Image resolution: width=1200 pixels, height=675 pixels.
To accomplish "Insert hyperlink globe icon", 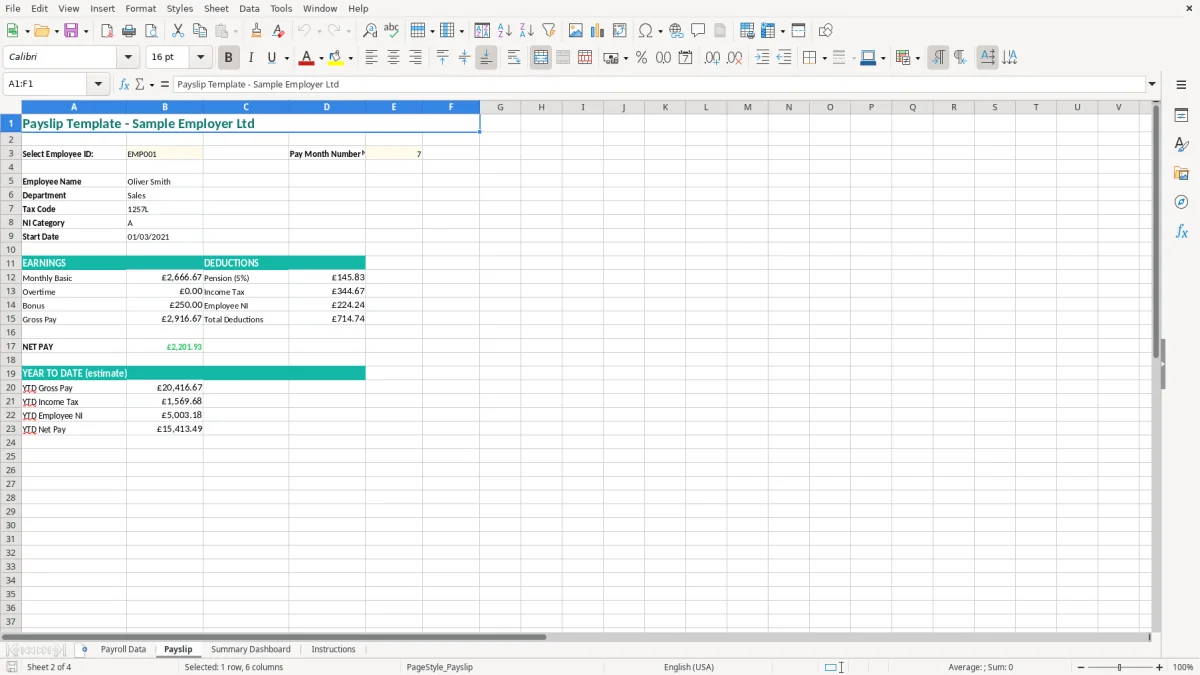I will tap(676, 31).
